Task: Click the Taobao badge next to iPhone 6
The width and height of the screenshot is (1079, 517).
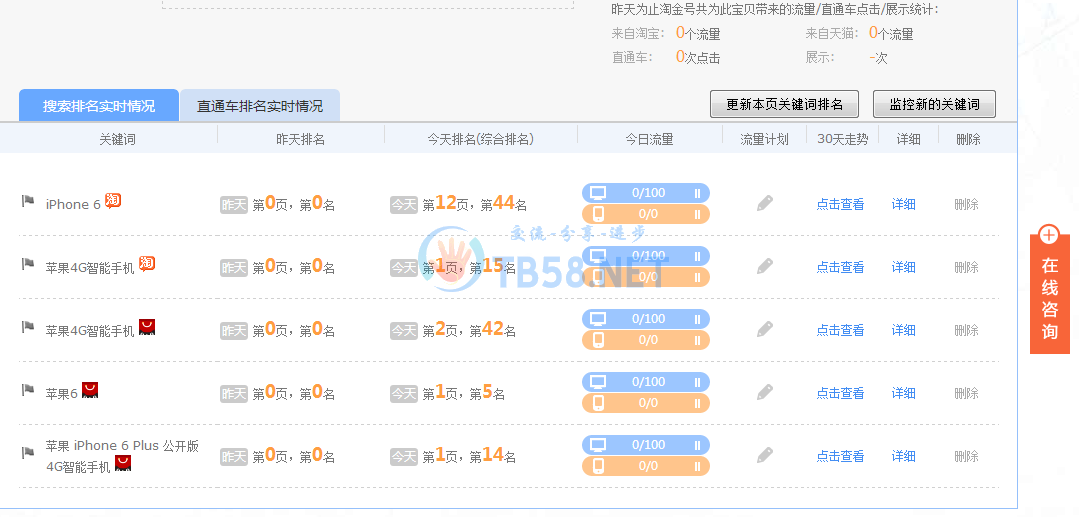Action: coord(113,201)
